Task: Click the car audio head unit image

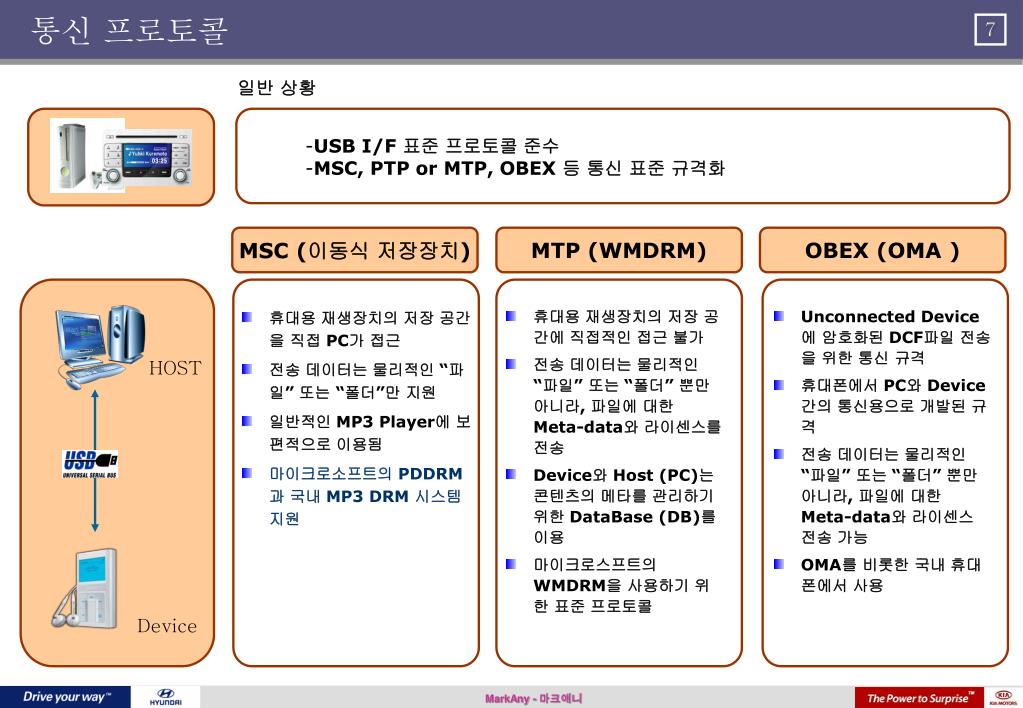Action: pos(147,159)
